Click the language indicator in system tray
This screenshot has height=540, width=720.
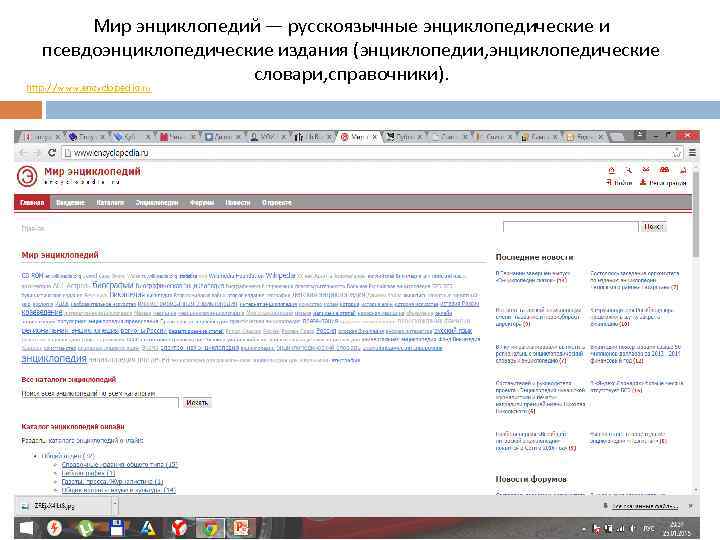[x=648, y=529]
